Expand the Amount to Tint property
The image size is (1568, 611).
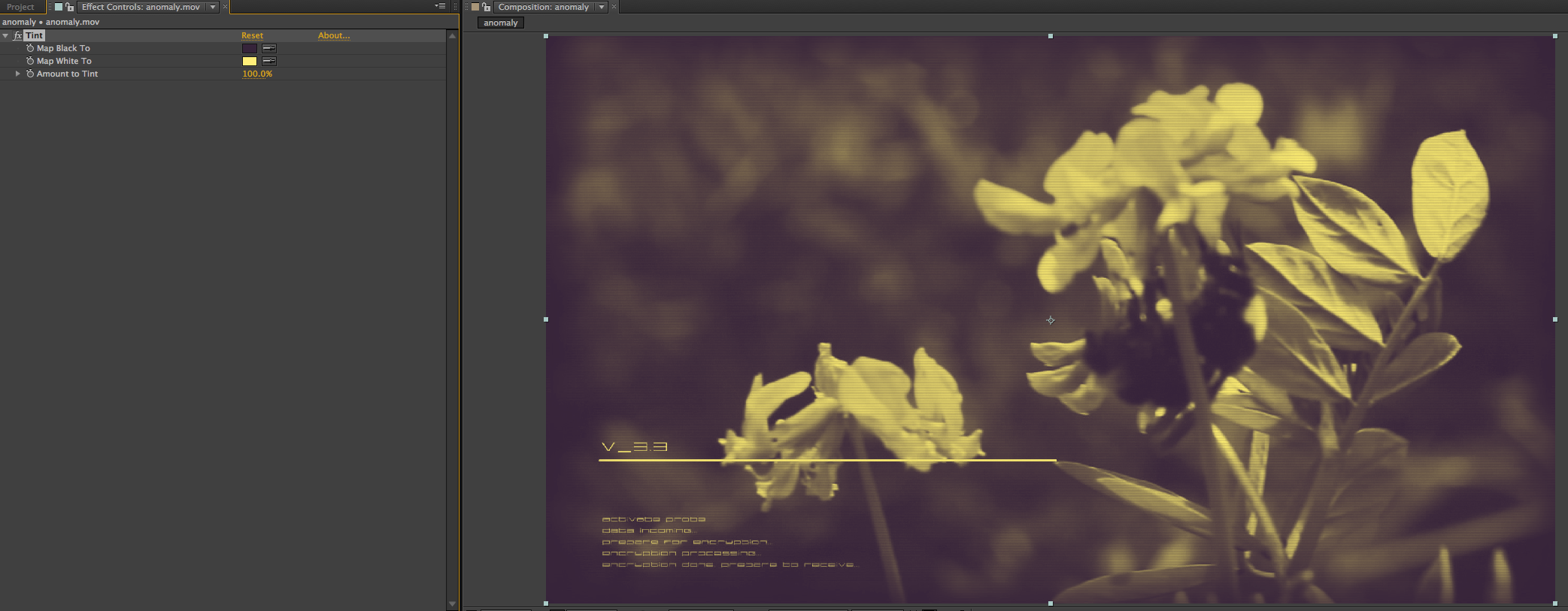tap(18, 74)
